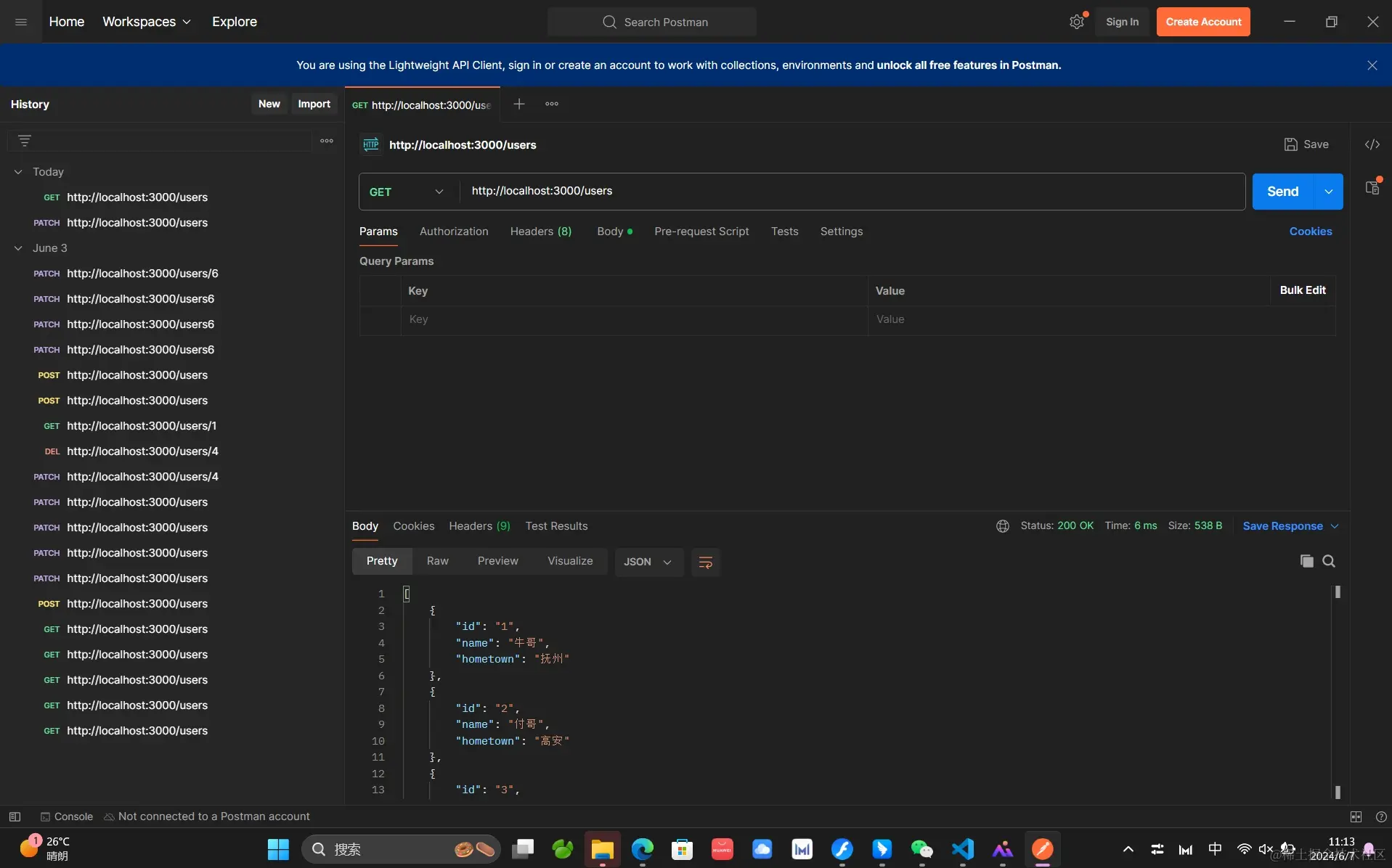Collapse the Today history group
Viewport: 1392px width, 868px height.
pyautogui.click(x=18, y=172)
